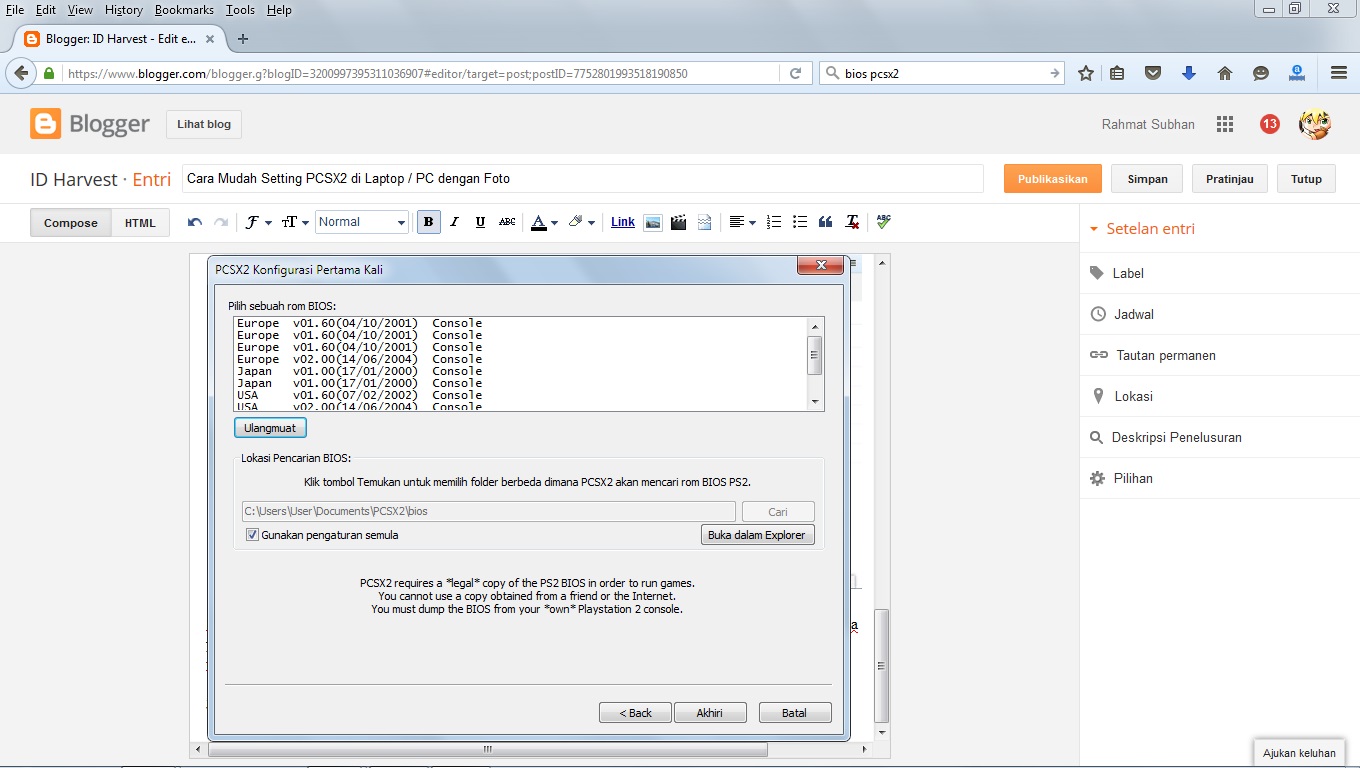This screenshot has height=768, width=1360.
Task: Apply a bulleted list
Action: 800,222
